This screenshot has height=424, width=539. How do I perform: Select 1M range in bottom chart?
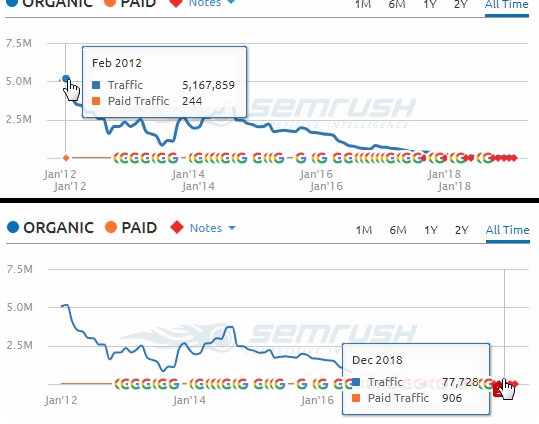pyautogui.click(x=364, y=230)
